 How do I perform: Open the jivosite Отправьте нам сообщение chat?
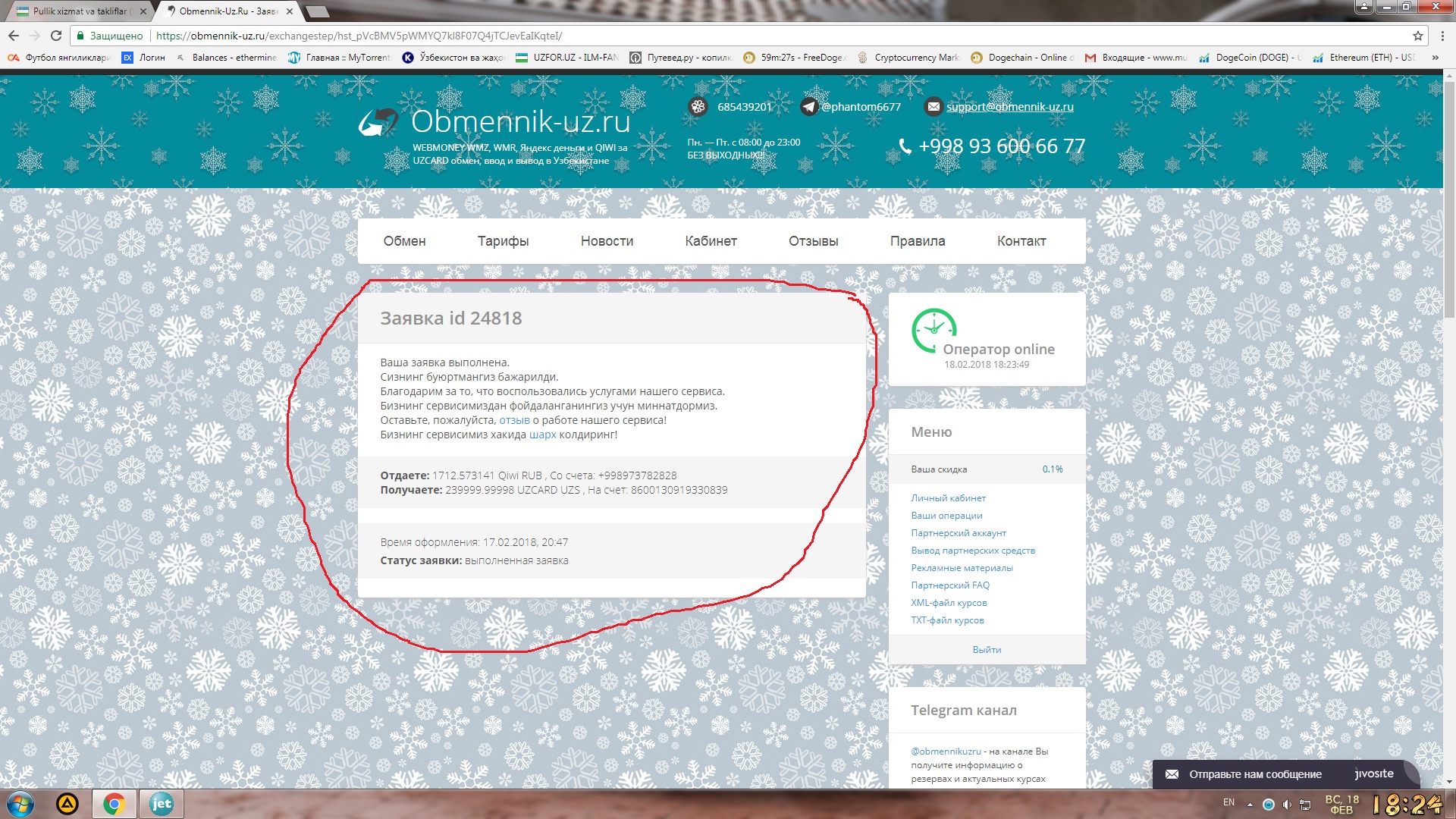click(x=1255, y=774)
